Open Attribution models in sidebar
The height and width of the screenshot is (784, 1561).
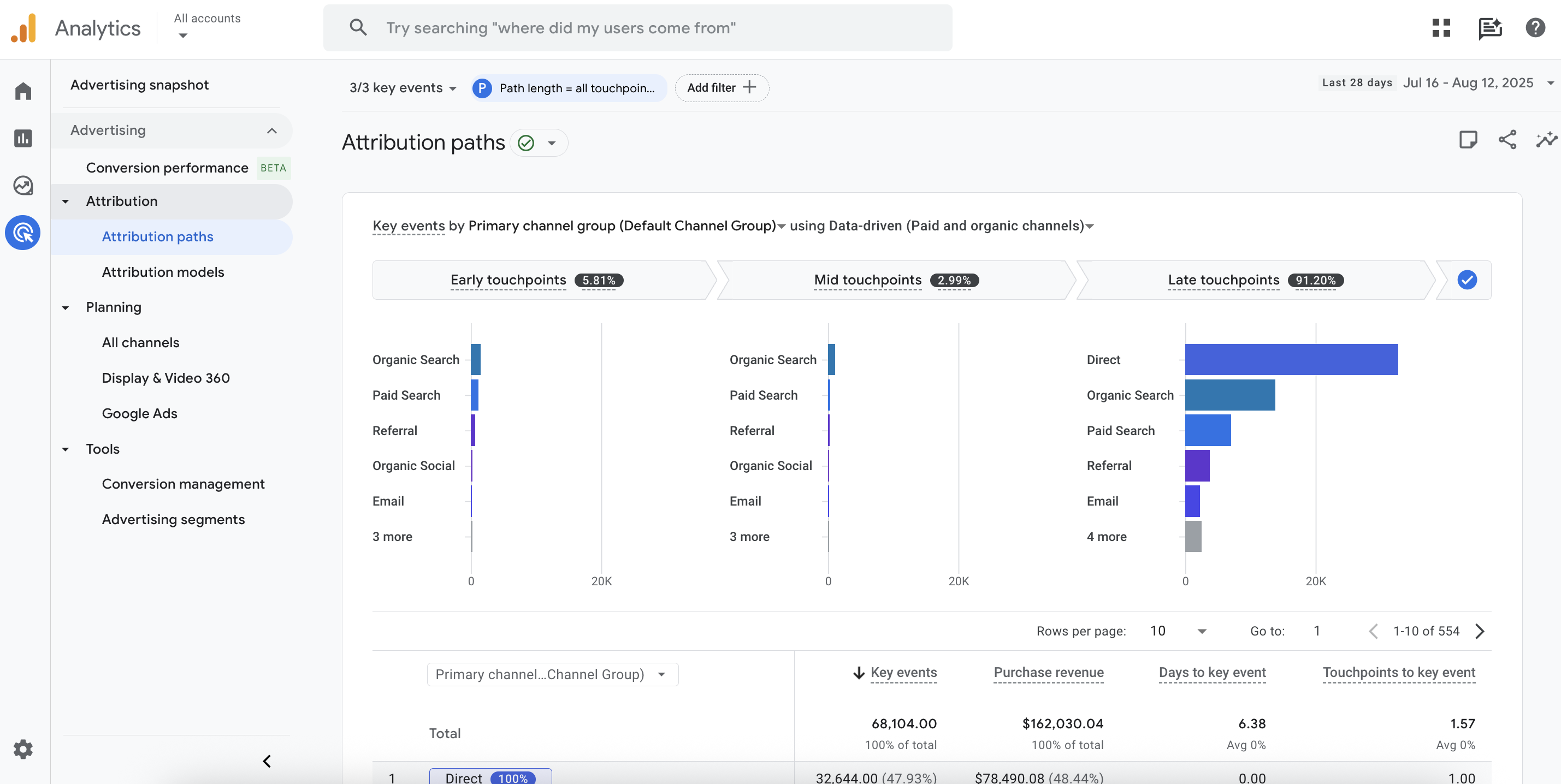tap(162, 272)
